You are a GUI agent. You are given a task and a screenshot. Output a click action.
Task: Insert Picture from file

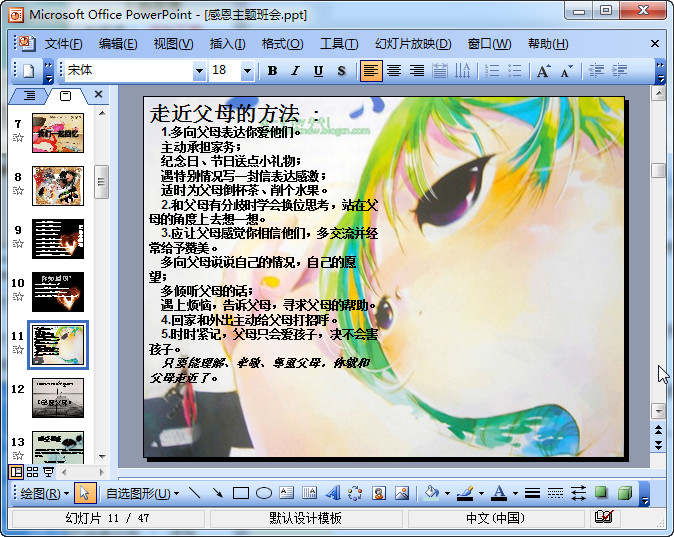(402, 493)
